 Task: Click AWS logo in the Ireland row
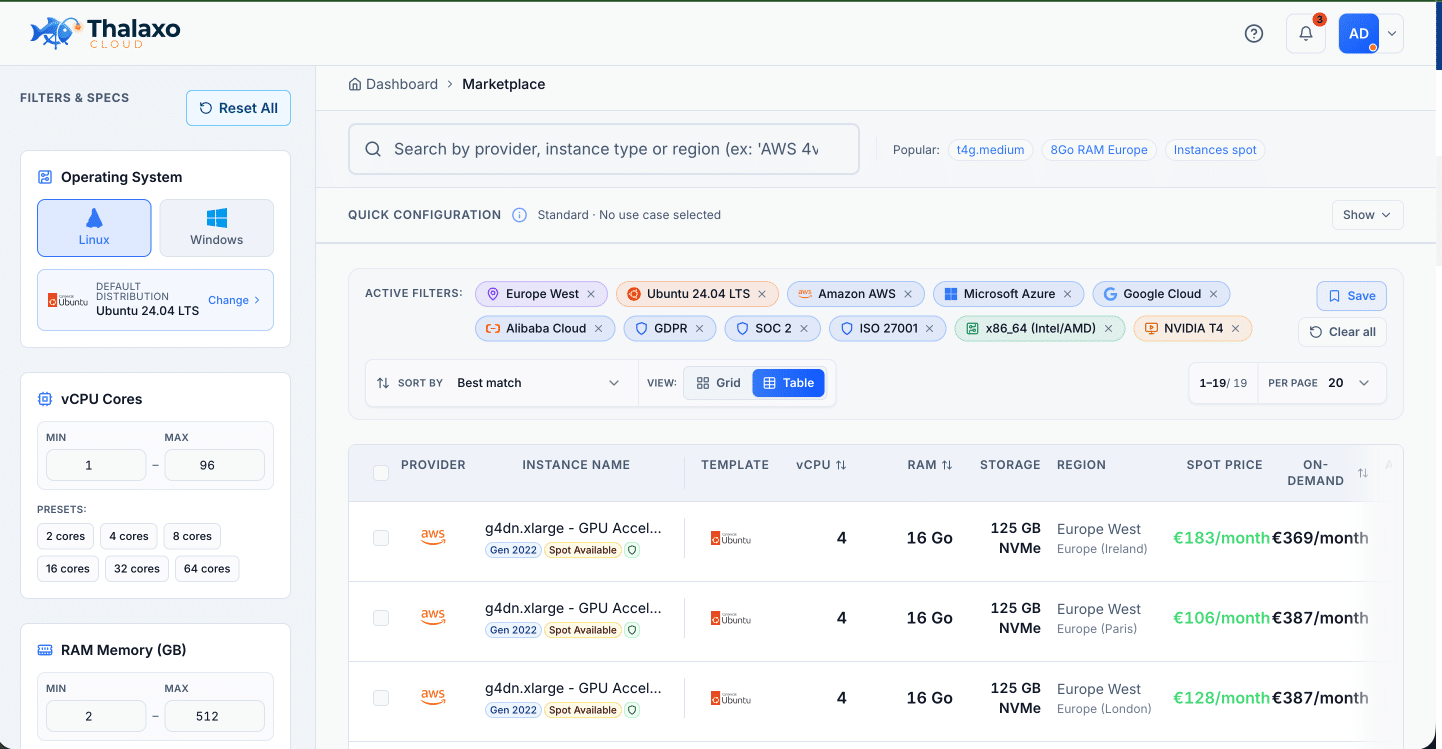[x=433, y=538]
